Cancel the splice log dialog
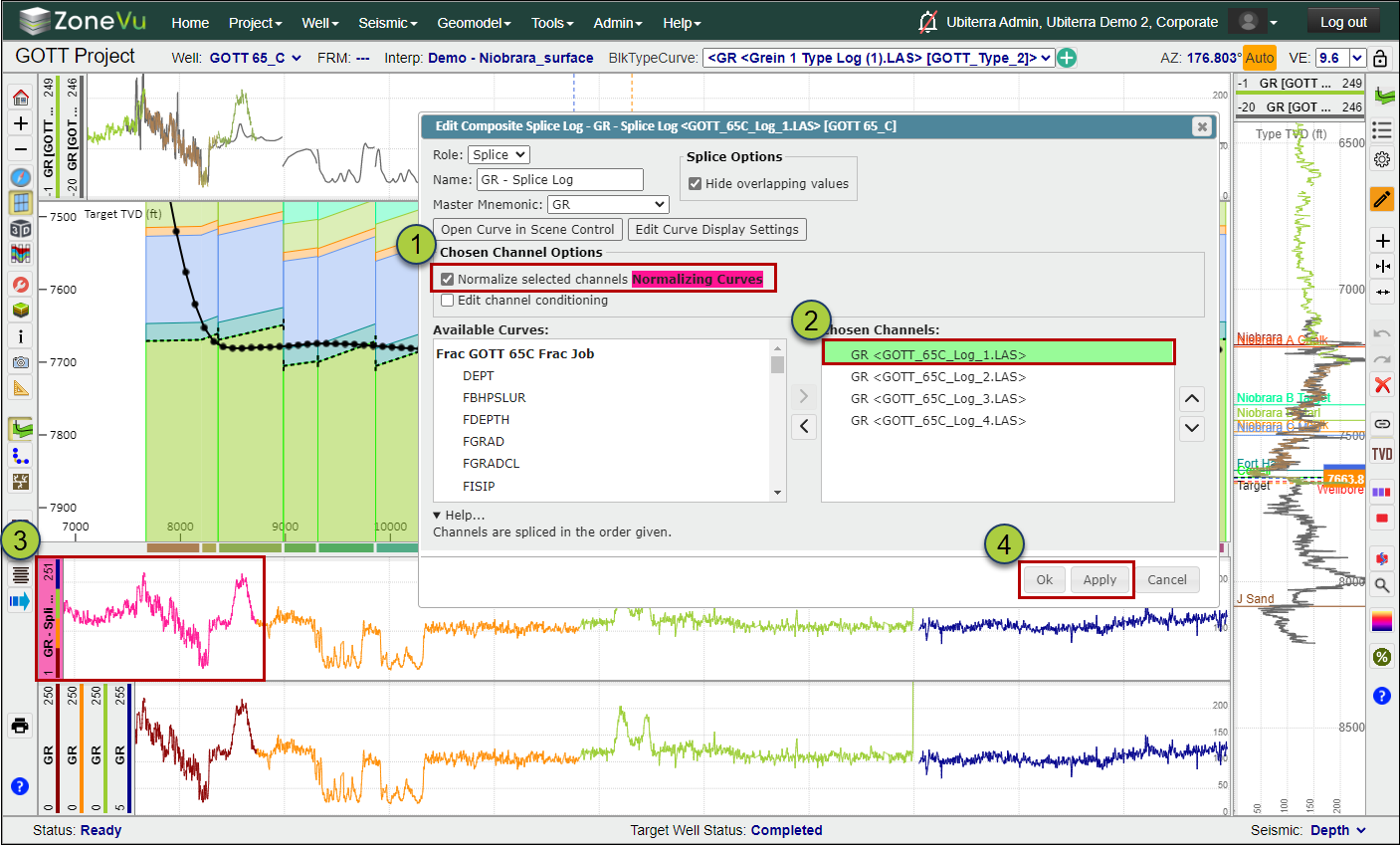1400x845 pixels. point(1167,580)
